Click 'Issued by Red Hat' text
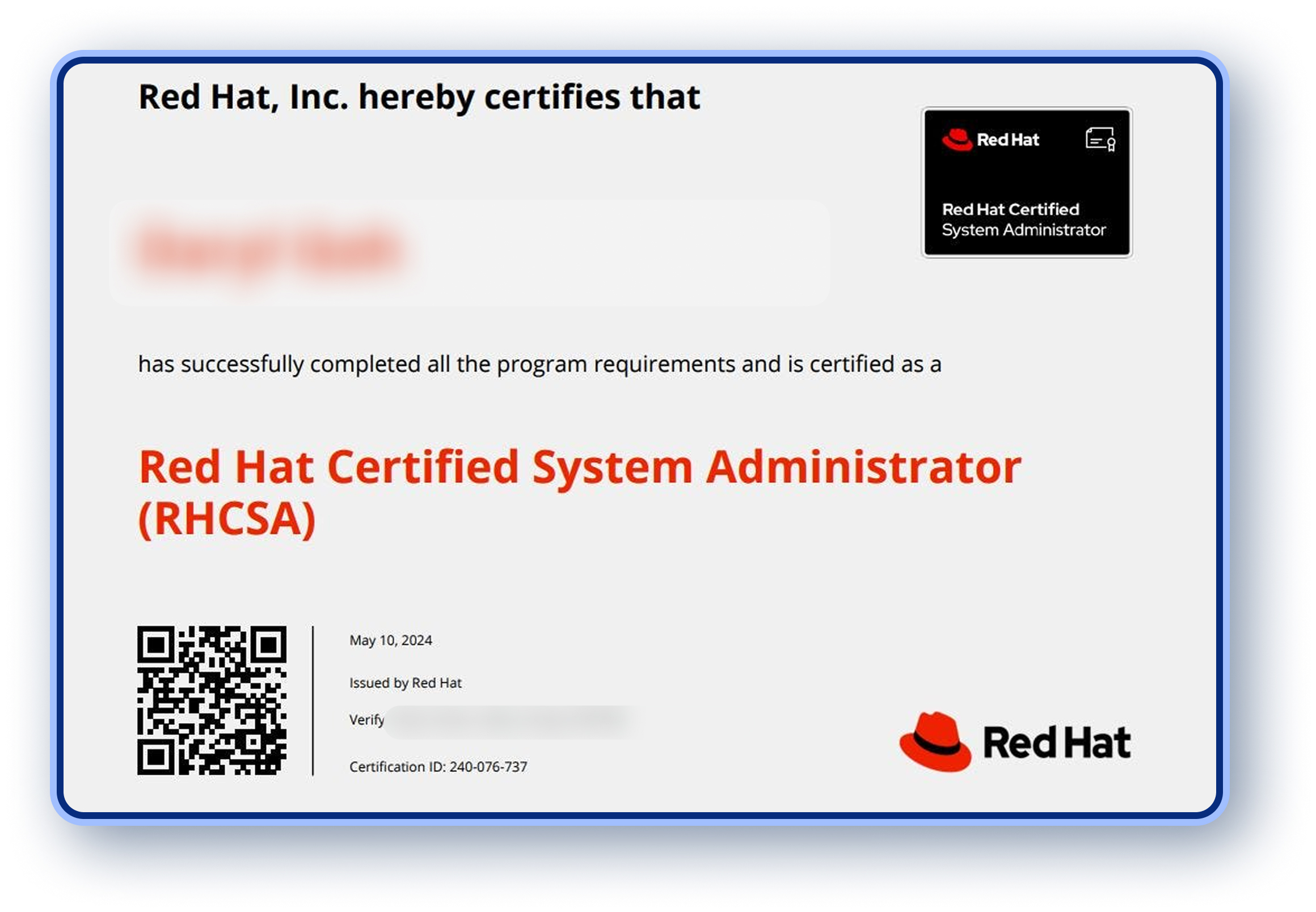The image size is (1316, 912). (x=405, y=683)
